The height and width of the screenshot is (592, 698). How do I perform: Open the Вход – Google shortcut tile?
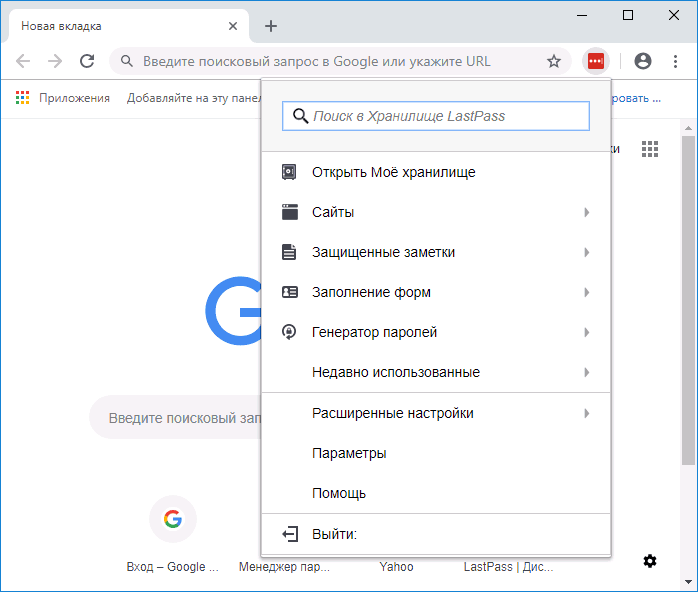(173, 534)
